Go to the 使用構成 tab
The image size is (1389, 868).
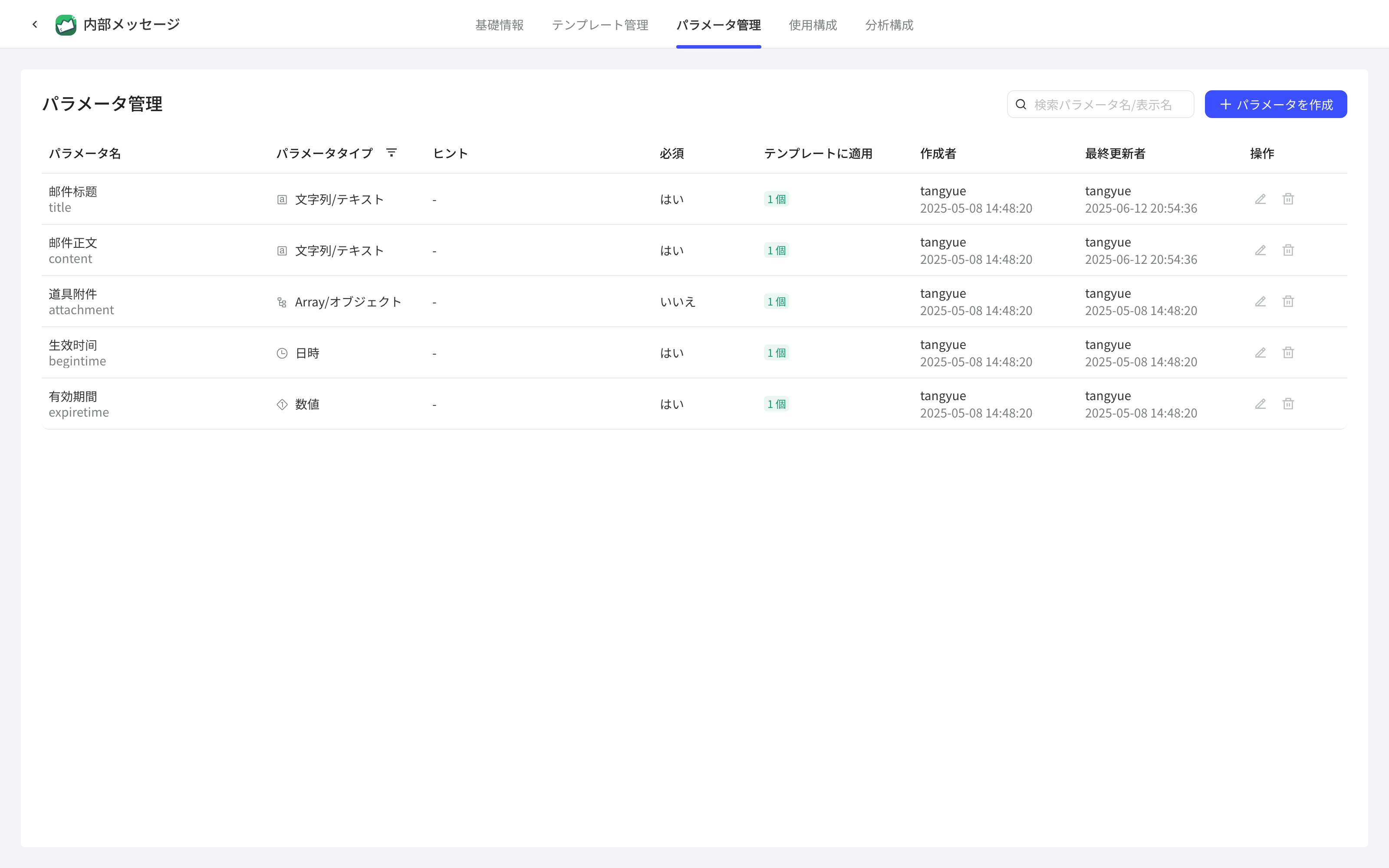pyautogui.click(x=813, y=25)
